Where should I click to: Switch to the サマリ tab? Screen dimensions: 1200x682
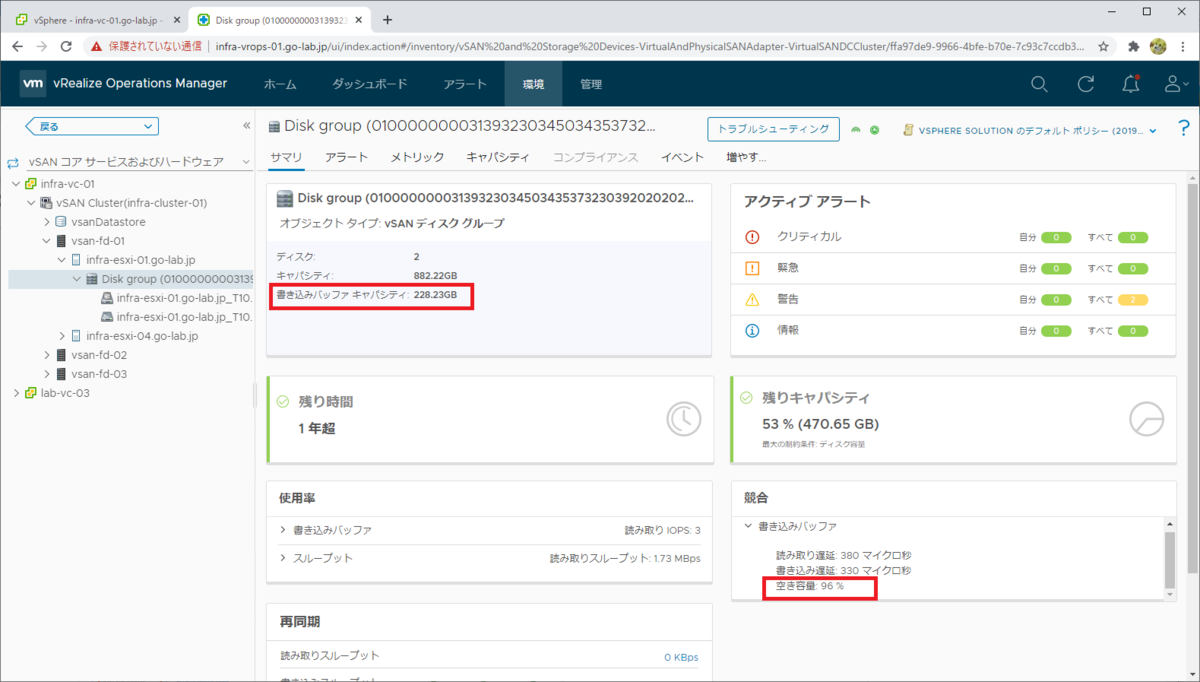(286, 157)
